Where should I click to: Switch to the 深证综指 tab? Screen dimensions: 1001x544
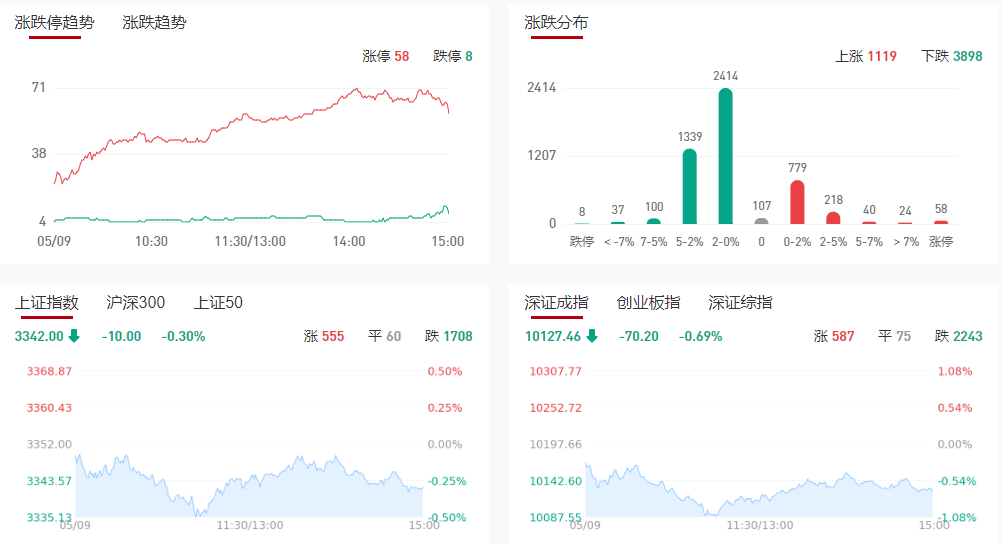[740, 302]
